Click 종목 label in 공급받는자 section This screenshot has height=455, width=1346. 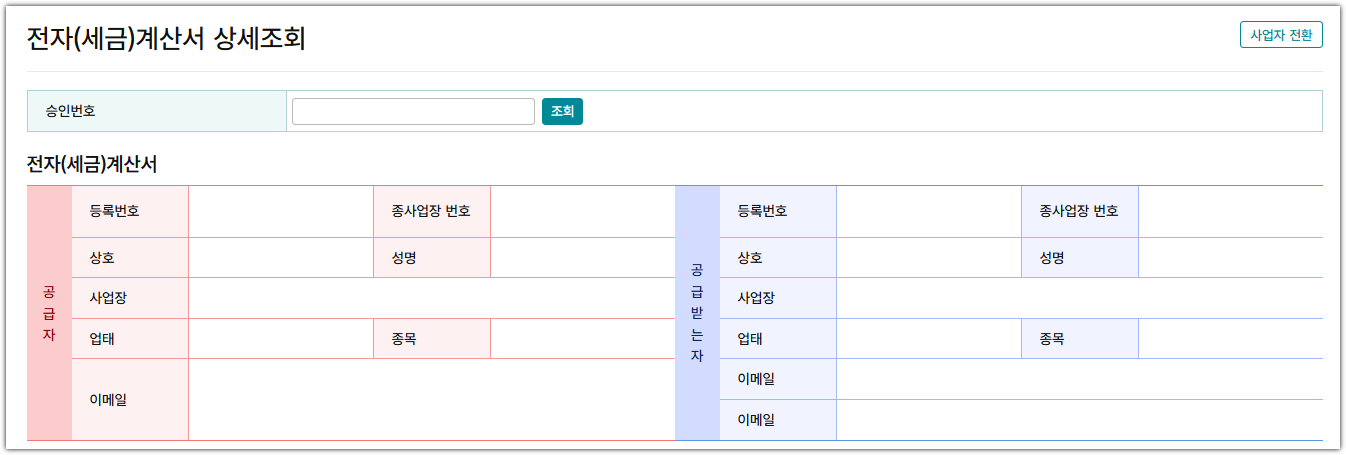pos(1052,339)
